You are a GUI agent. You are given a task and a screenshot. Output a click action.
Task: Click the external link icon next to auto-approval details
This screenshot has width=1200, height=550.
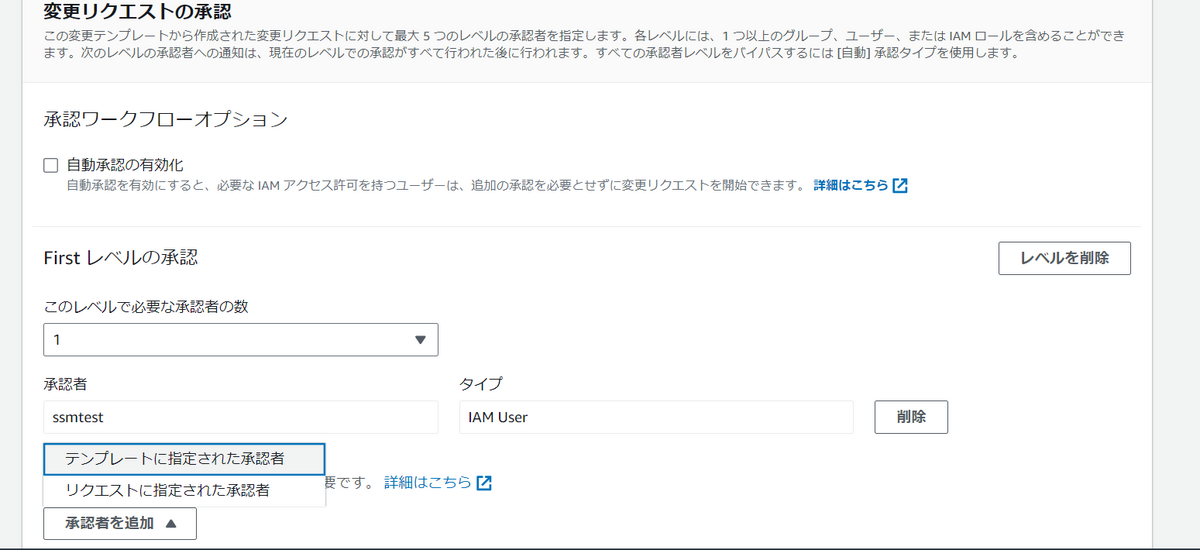point(900,185)
